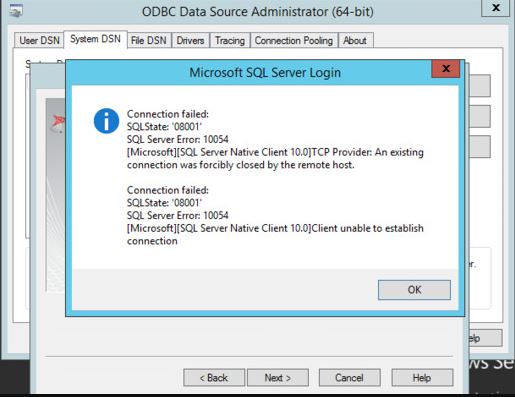The image size is (515, 397).
Task: Click the Back button in the wizard
Action: click(214, 378)
